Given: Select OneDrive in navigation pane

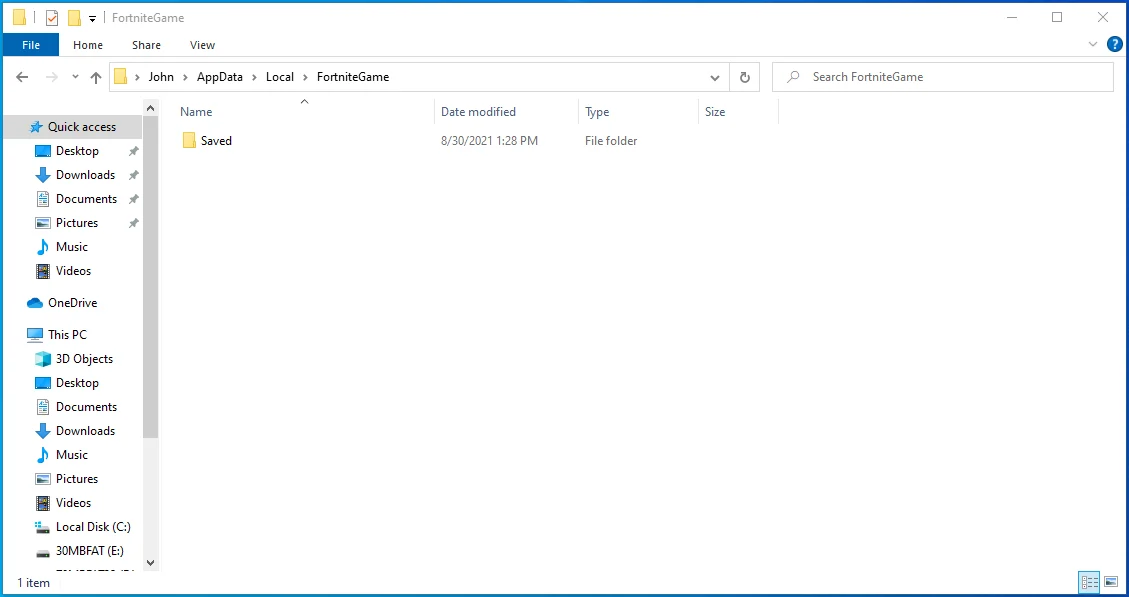Looking at the screenshot, I should (x=72, y=302).
